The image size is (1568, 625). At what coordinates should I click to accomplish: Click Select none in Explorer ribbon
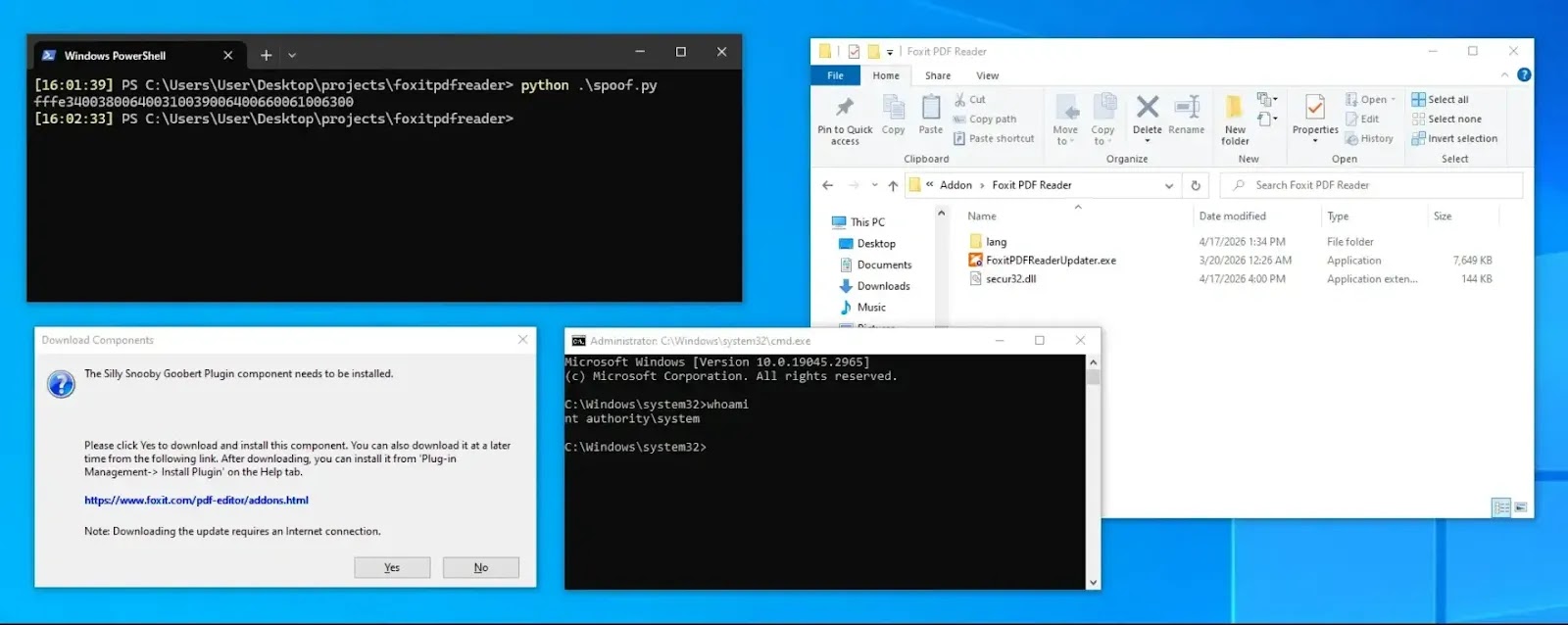(x=1446, y=120)
